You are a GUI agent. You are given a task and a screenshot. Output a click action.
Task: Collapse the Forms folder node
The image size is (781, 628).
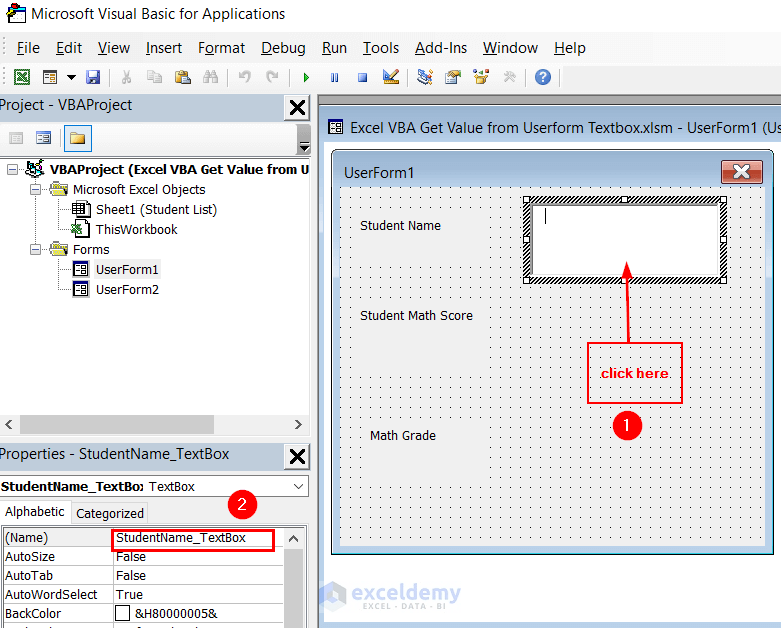pyautogui.click(x=35, y=250)
